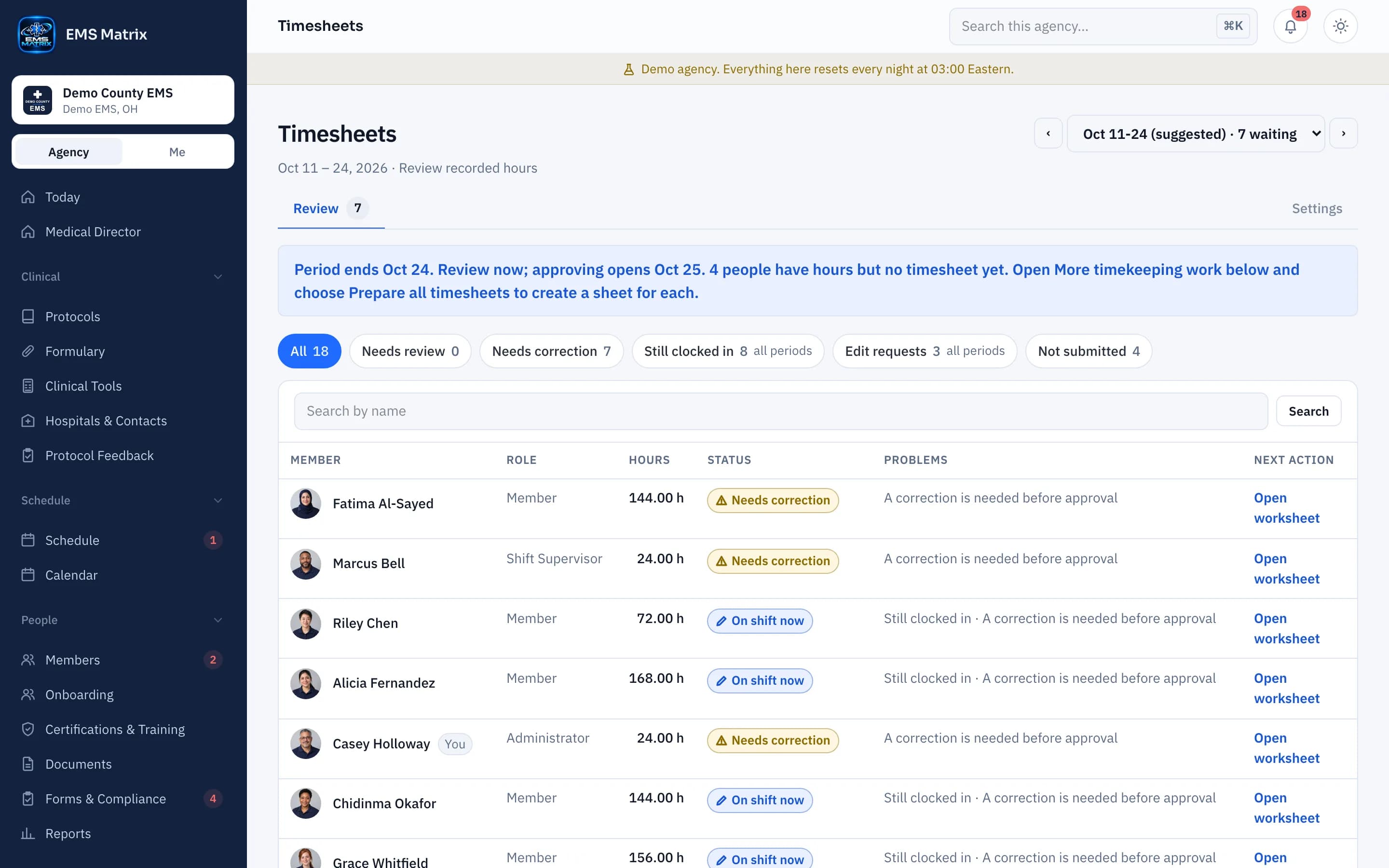
Task: Click the Formulary pill icon
Action: (x=28, y=351)
